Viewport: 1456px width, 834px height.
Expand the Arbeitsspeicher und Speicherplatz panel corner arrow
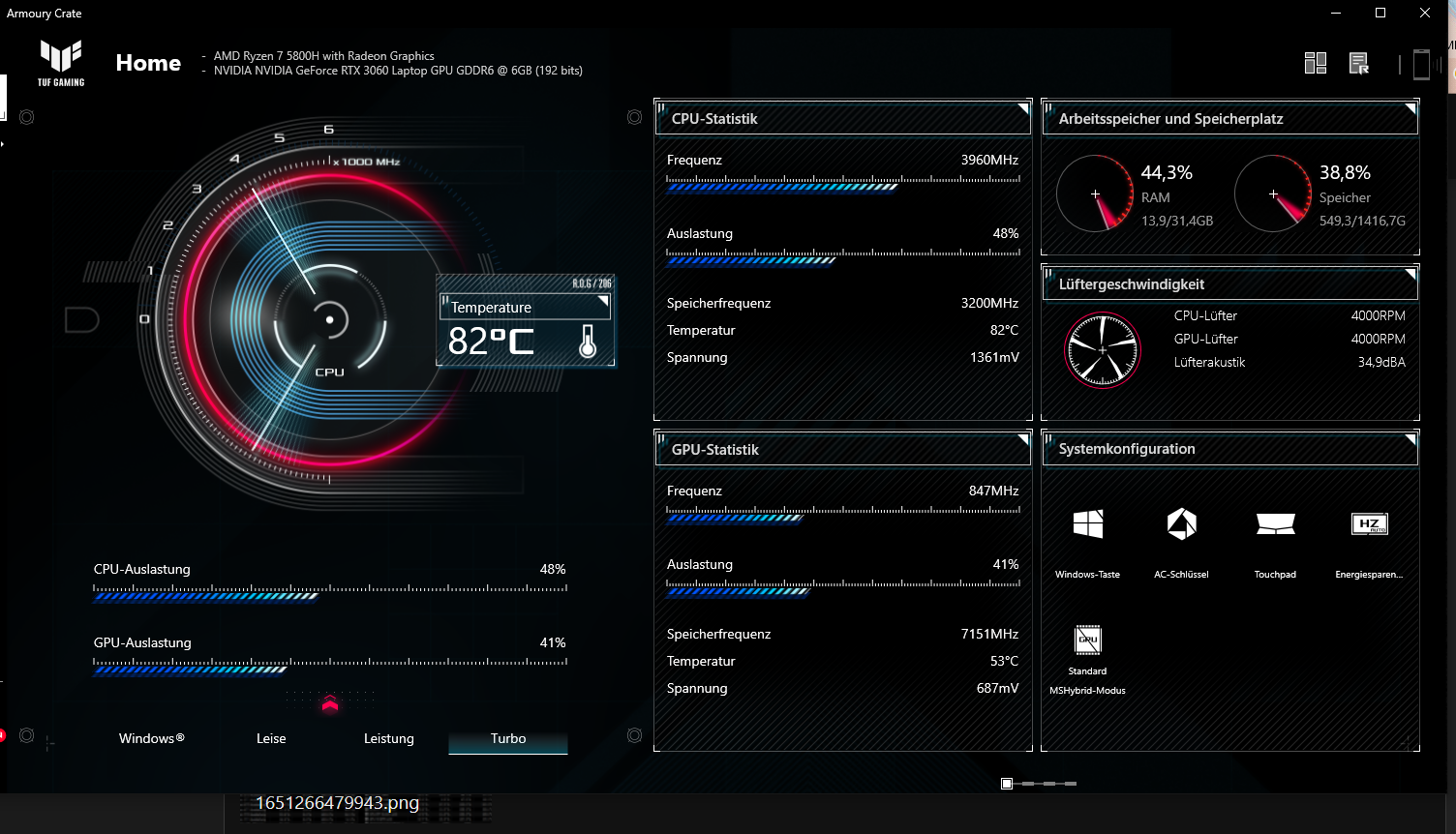coord(1410,109)
